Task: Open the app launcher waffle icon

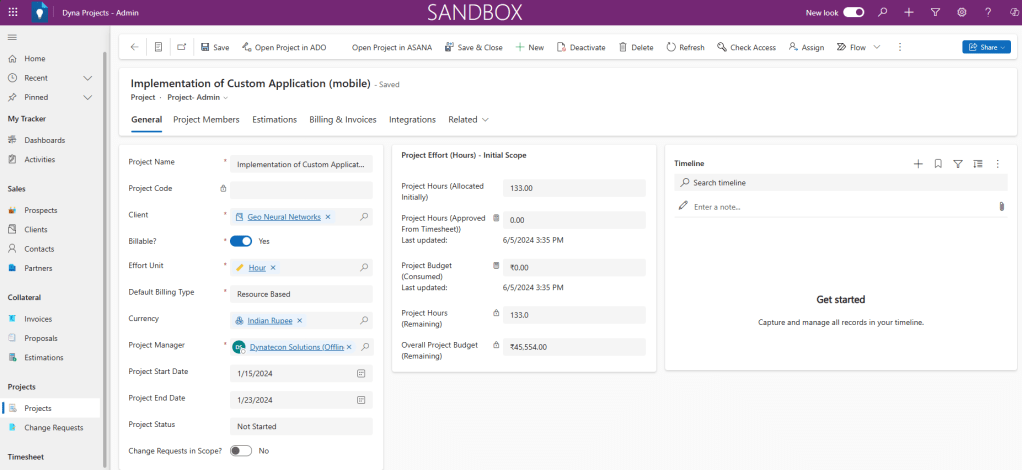Action: 13,12
